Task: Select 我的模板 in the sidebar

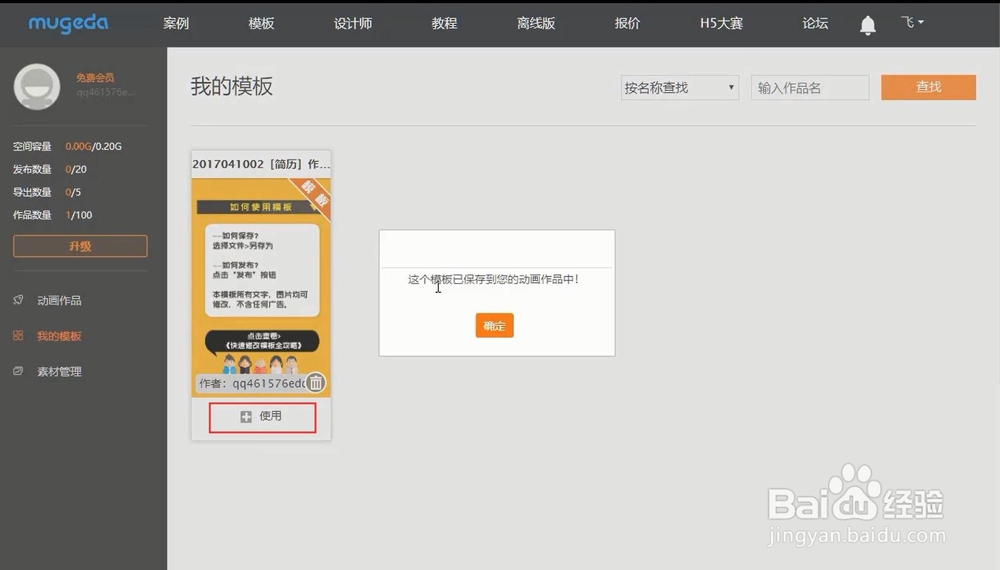Action: (x=59, y=336)
